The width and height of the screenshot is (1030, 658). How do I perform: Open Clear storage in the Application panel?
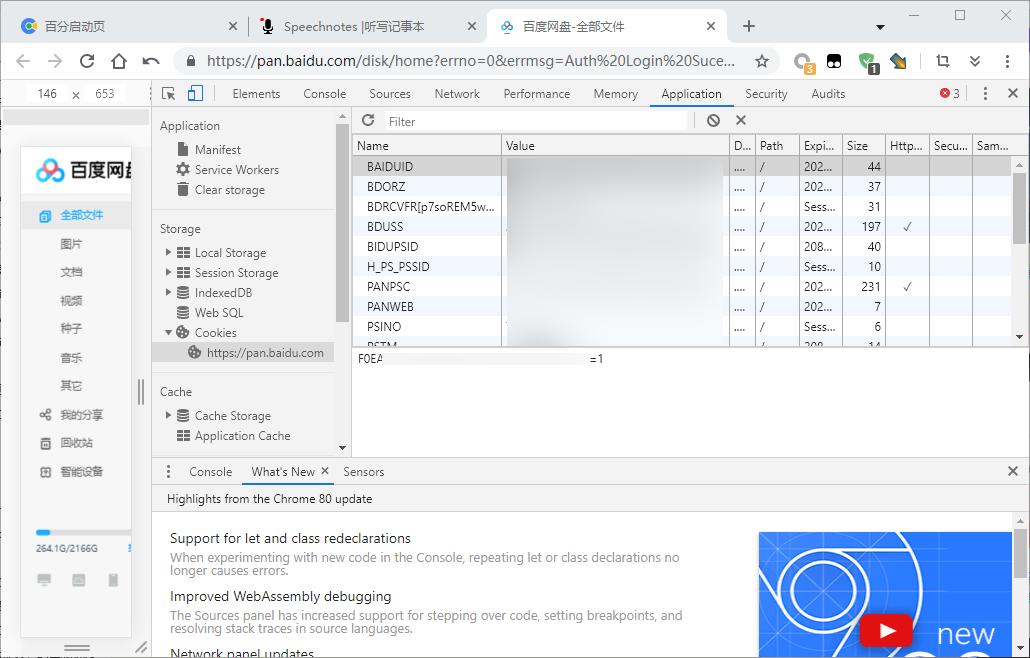[x=229, y=190]
